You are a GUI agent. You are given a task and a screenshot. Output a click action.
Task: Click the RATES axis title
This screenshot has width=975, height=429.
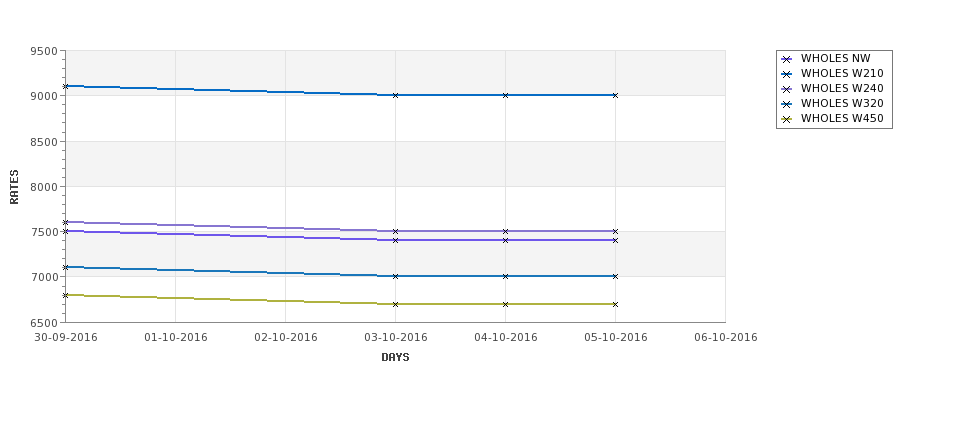point(14,187)
